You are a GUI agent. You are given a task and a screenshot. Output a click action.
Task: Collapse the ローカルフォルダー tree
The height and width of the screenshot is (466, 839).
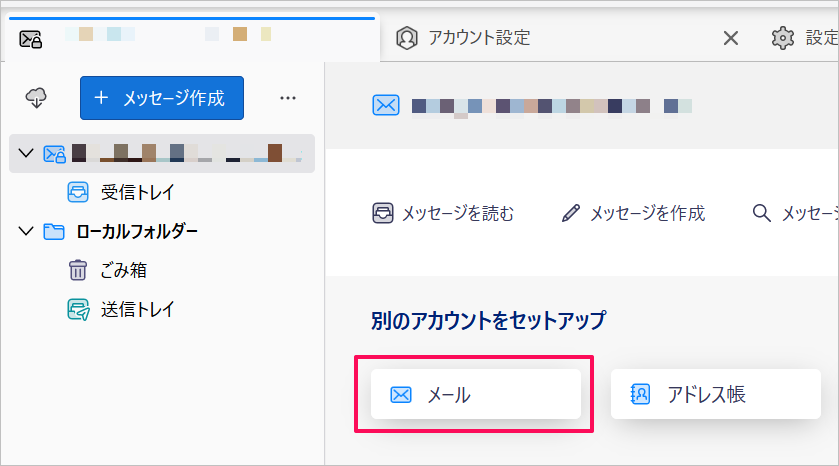coord(26,231)
